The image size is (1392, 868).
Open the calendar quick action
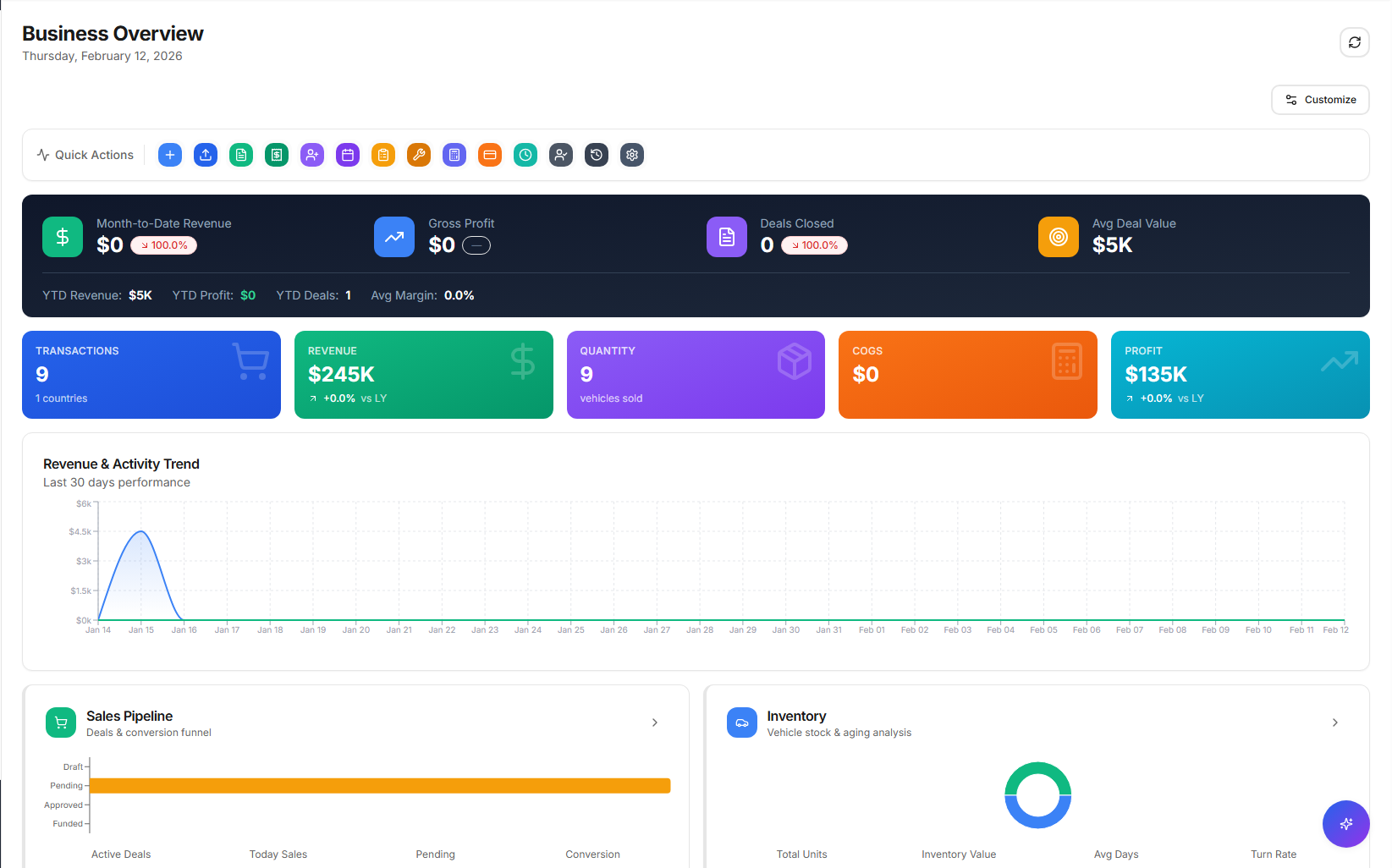tap(348, 155)
